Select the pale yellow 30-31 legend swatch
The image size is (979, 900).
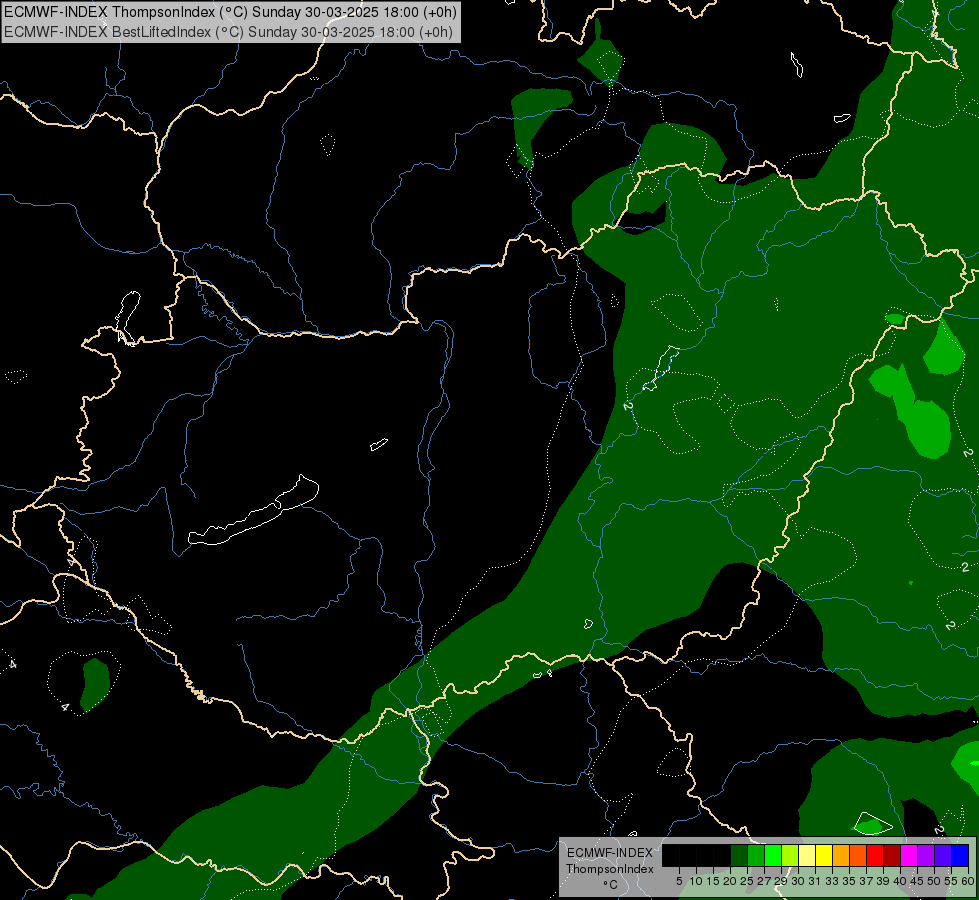[807, 855]
